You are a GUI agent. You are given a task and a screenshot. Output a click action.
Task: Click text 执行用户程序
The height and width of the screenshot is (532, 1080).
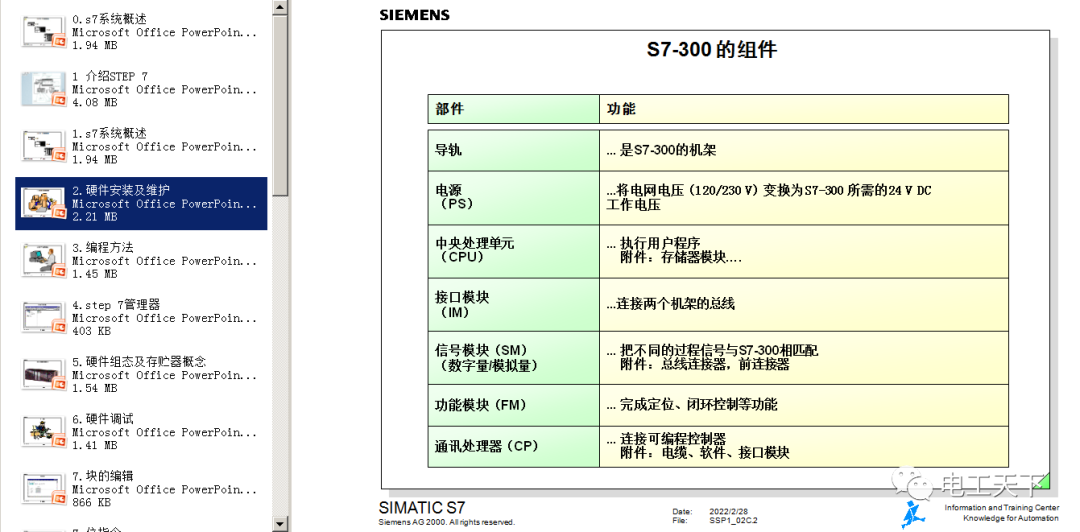(x=660, y=243)
